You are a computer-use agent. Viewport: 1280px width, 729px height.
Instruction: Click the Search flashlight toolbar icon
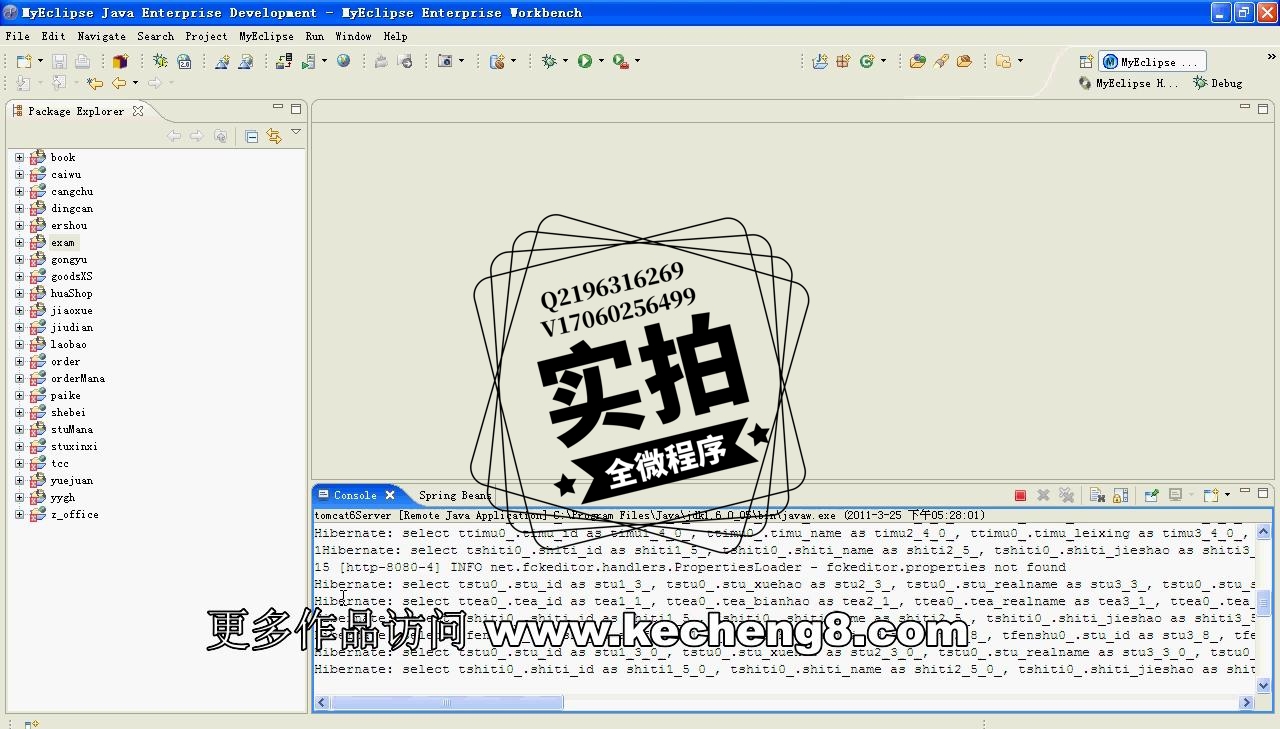click(x=941, y=61)
